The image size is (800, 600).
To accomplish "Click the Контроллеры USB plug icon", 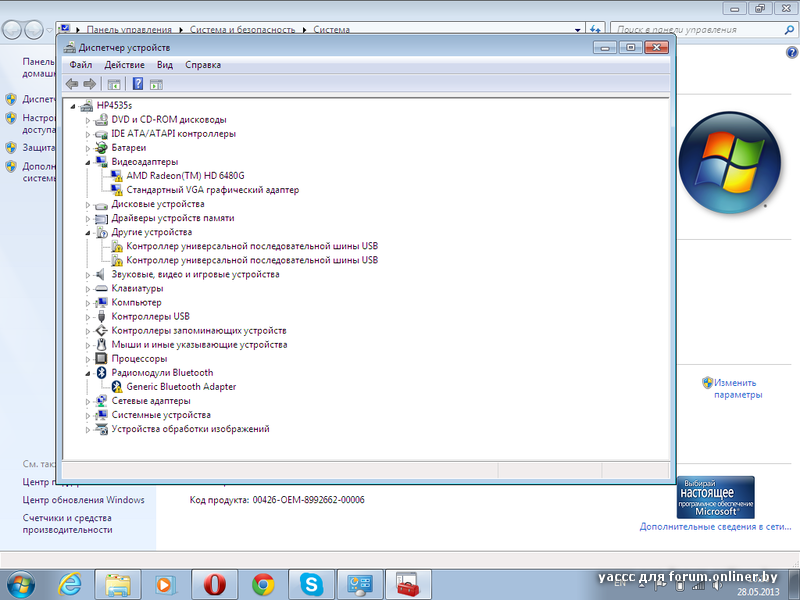I will [101, 316].
